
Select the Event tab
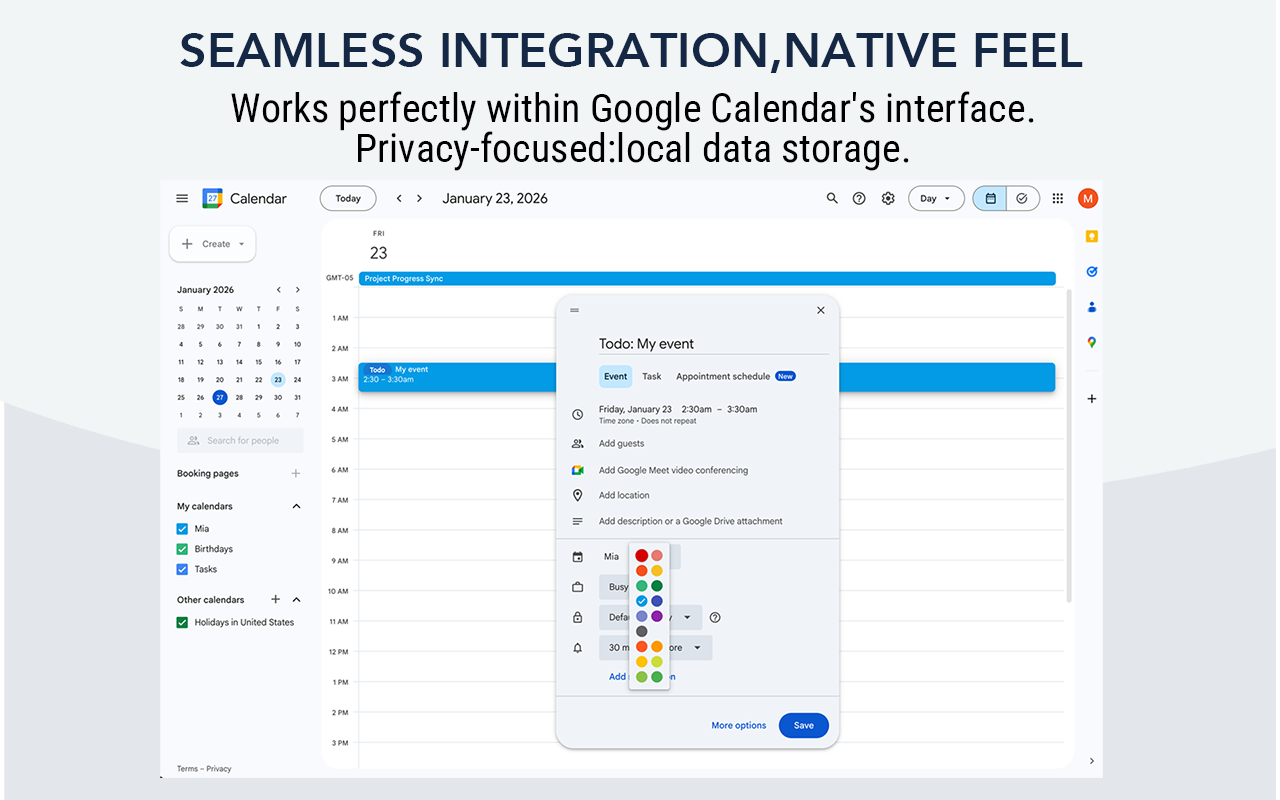tap(616, 377)
